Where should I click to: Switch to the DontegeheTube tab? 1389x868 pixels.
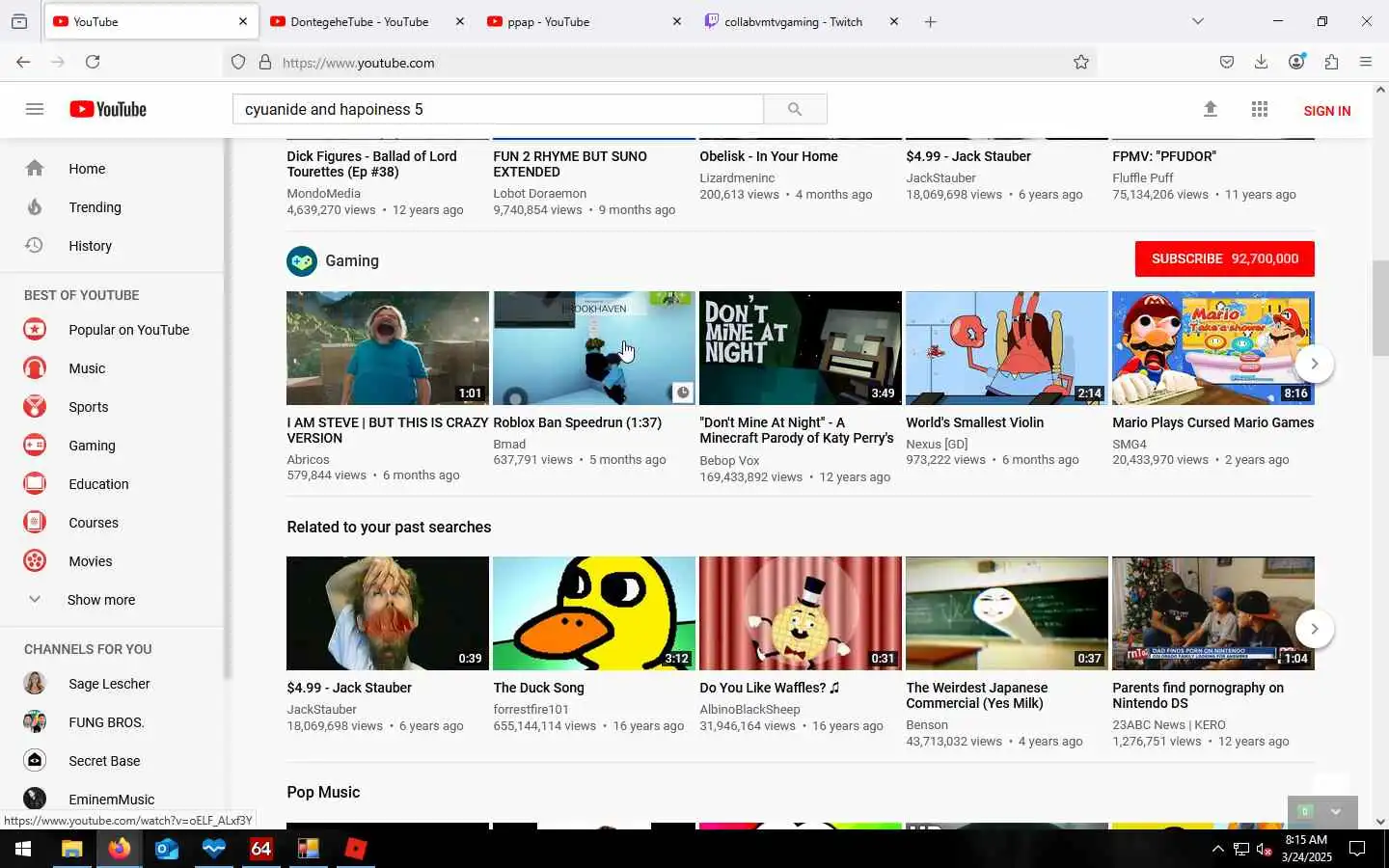coord(368,21)
